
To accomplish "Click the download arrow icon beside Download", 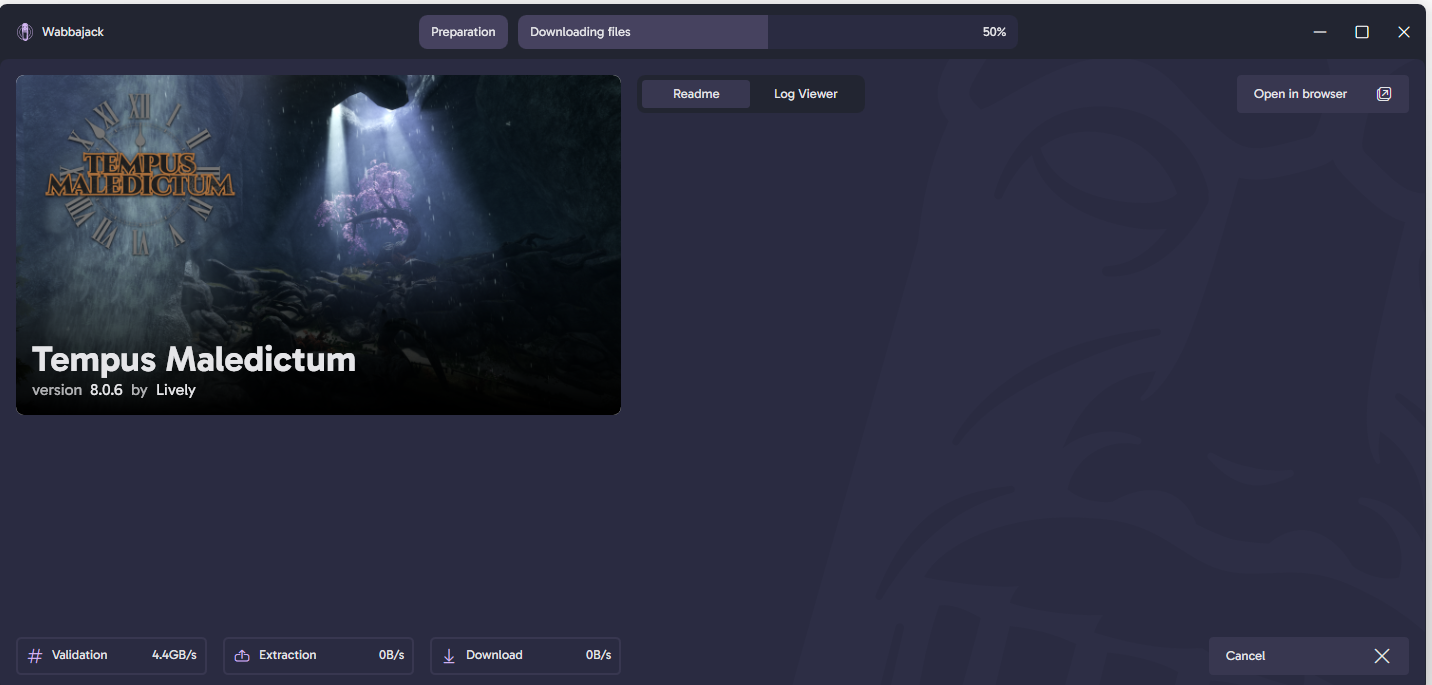I will click(x=449, y=656).
